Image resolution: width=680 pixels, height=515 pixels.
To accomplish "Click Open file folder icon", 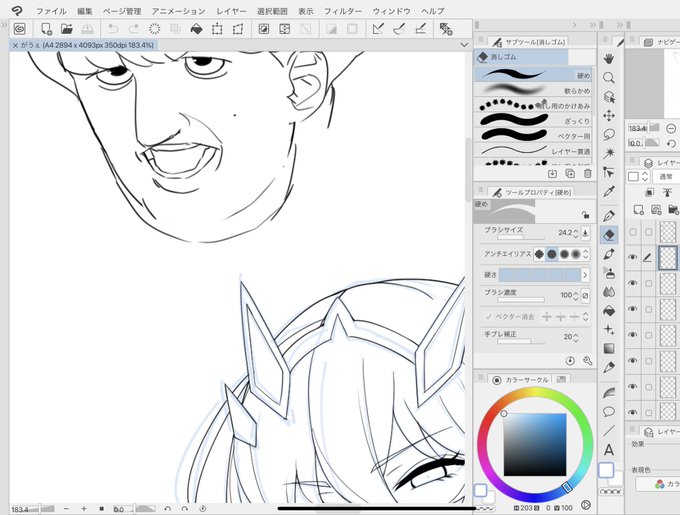I will click(x=66, y=29).
